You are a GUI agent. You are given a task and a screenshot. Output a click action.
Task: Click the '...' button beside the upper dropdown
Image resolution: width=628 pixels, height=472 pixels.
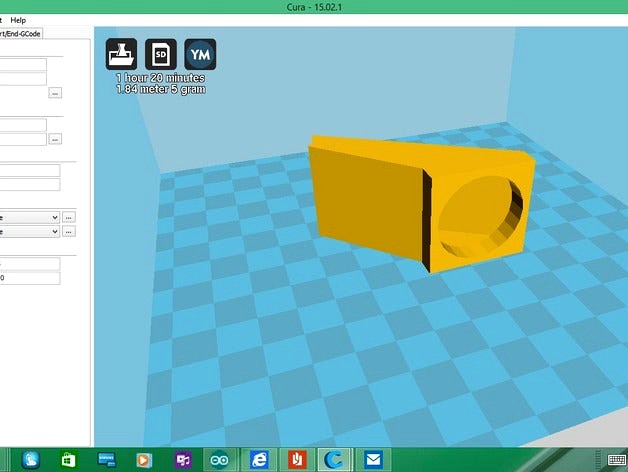69,216
